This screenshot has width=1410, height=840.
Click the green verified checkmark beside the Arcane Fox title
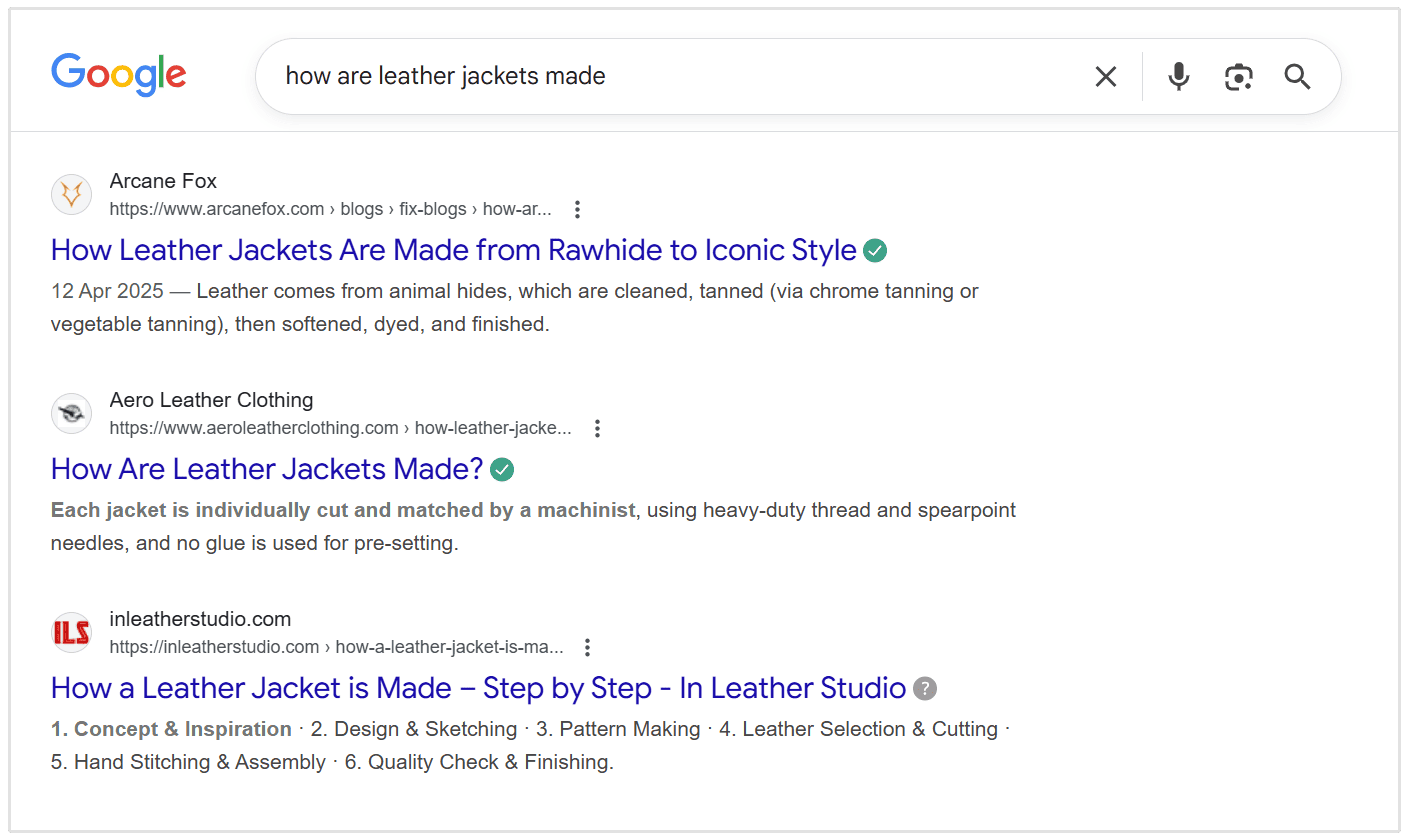[x=875, y=250]
